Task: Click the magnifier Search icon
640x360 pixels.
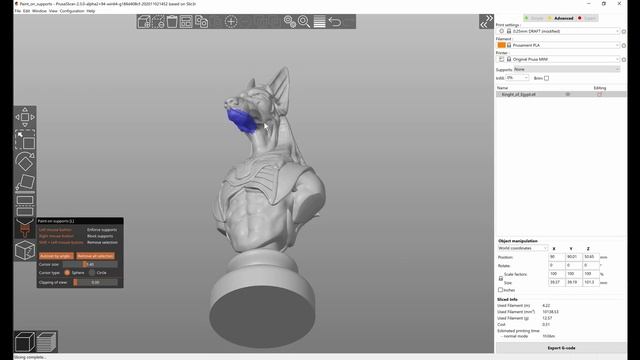Action: (304, 22)
